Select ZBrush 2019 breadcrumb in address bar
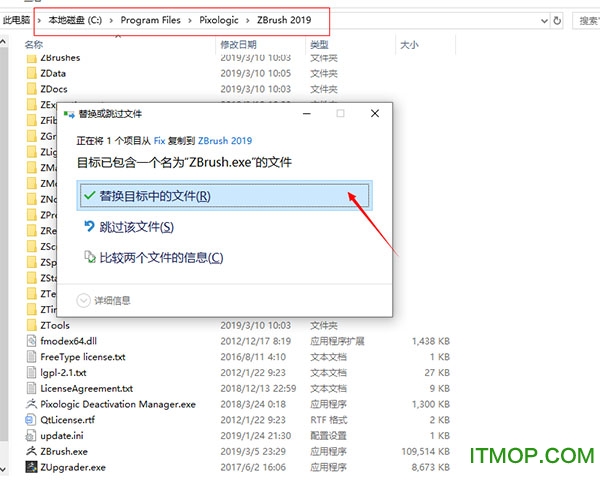This screenshot has height=481, width=600. pos(284,20)
